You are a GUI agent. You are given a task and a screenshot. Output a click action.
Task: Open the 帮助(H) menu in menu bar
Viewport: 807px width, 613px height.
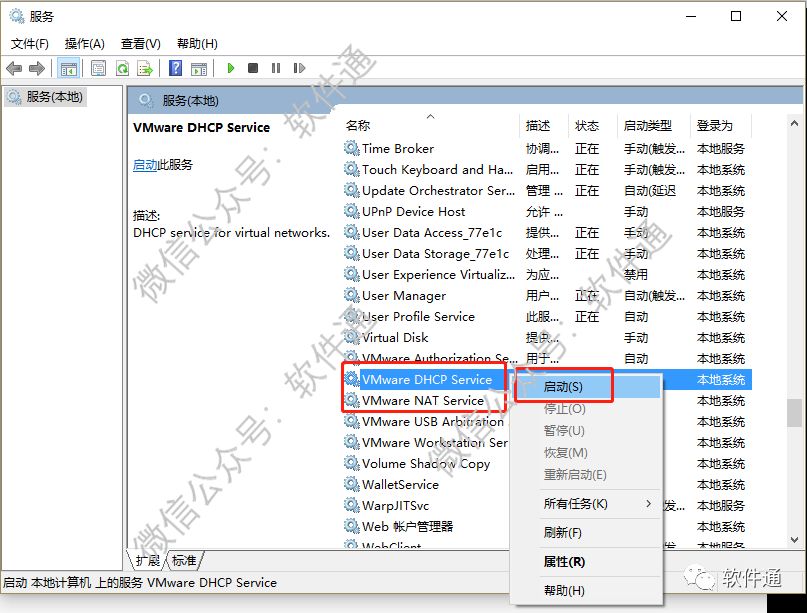pyautogui.click(x=197, y=44)
